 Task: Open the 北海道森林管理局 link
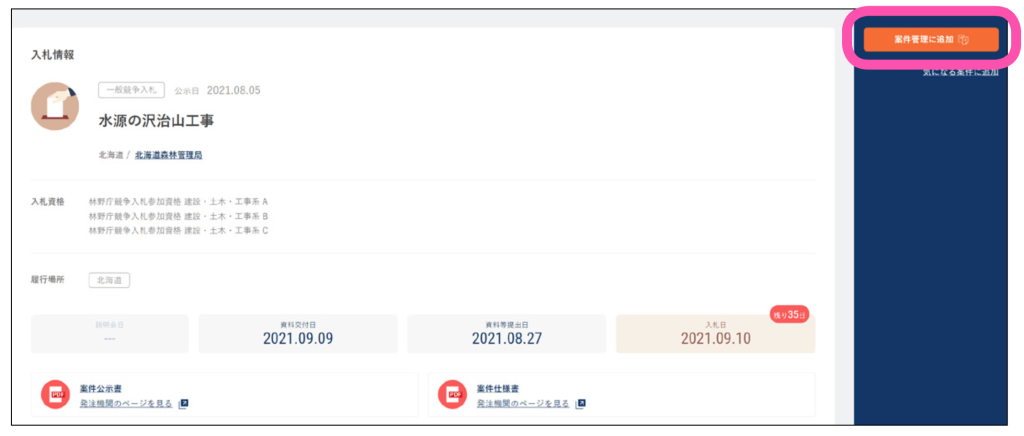pyautogui.click(x=168, y=155)
